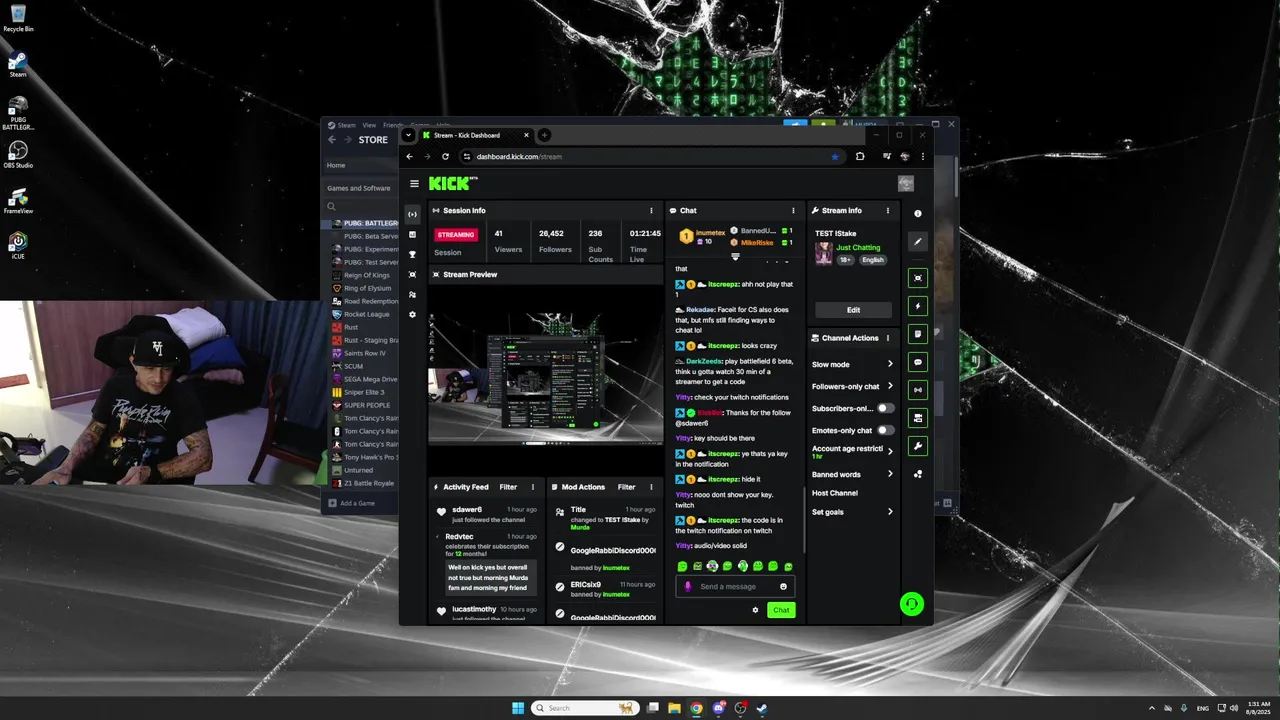Screen dimensions: 1280x720
Task: Toggle the chat bubble panel icon on right
Action: [918, 362]
